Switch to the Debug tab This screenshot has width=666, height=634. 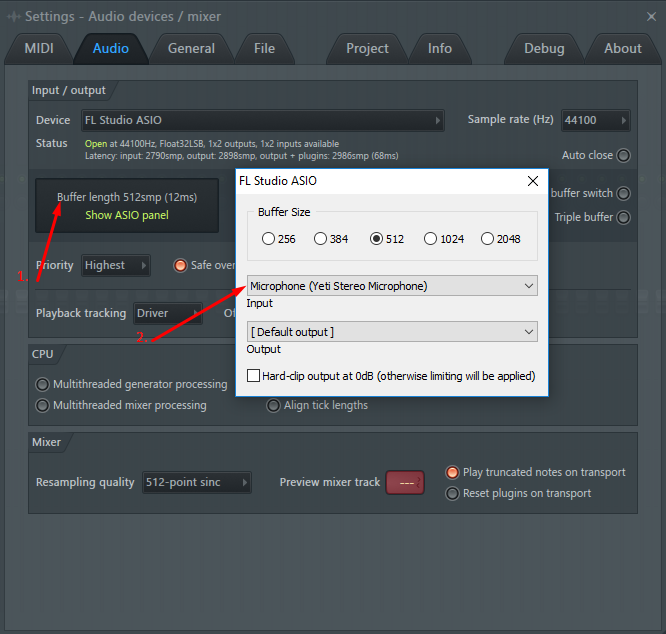coord(544,48)
